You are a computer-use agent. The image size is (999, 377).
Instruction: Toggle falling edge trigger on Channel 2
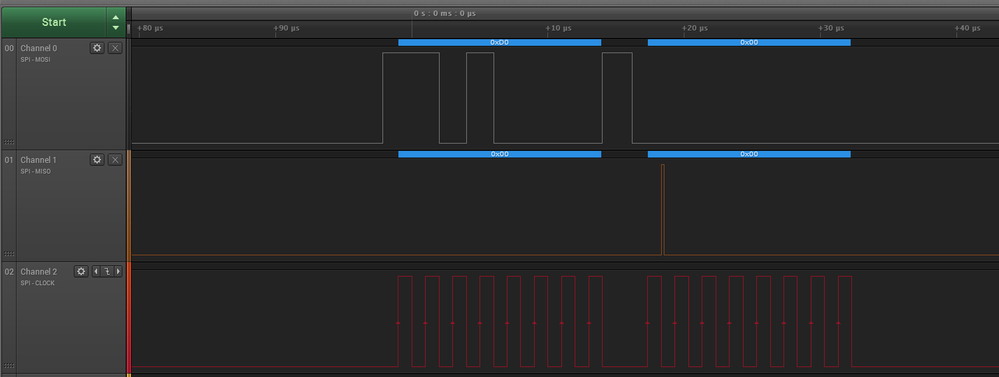point(107,271)
